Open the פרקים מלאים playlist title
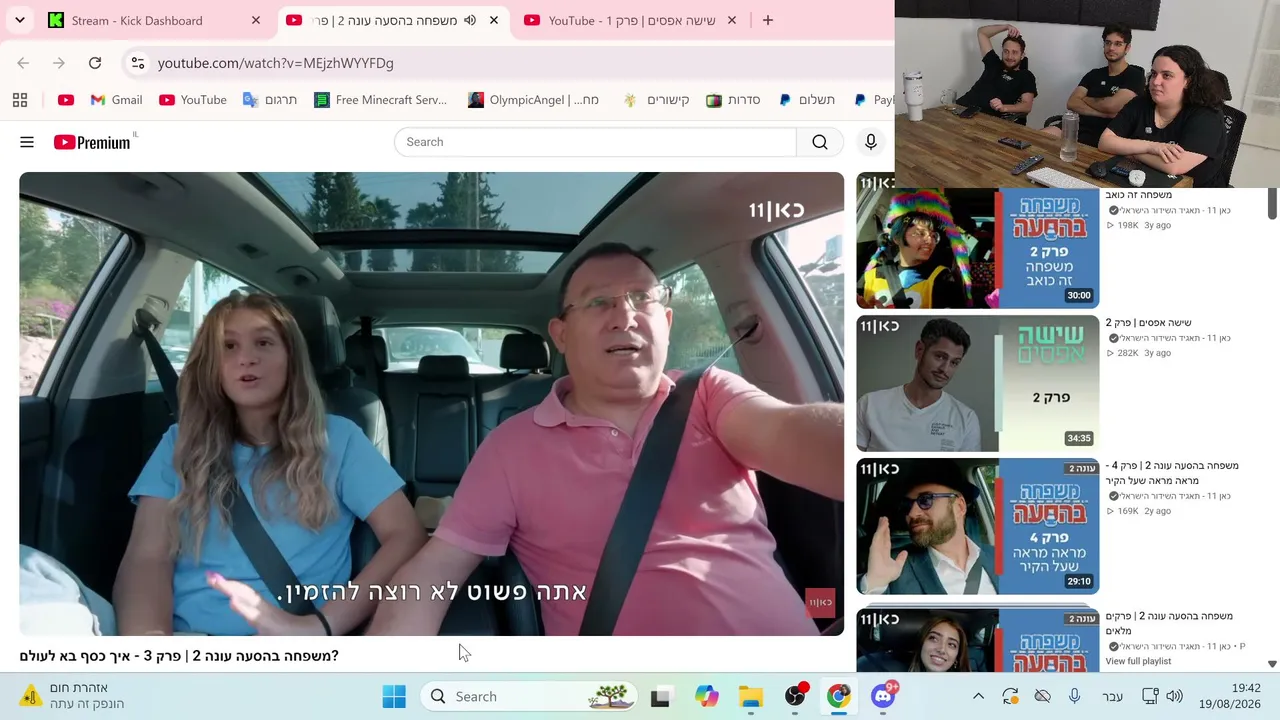Screen dimensions: 1280x720 [1169, 623]
